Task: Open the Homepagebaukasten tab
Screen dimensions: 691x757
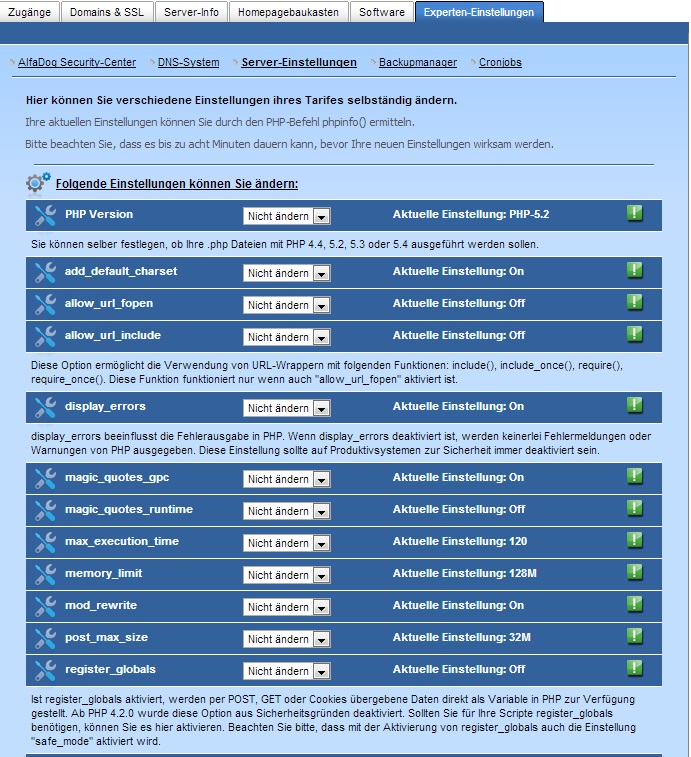Action: pyautogui.click(x=288, y=12)
